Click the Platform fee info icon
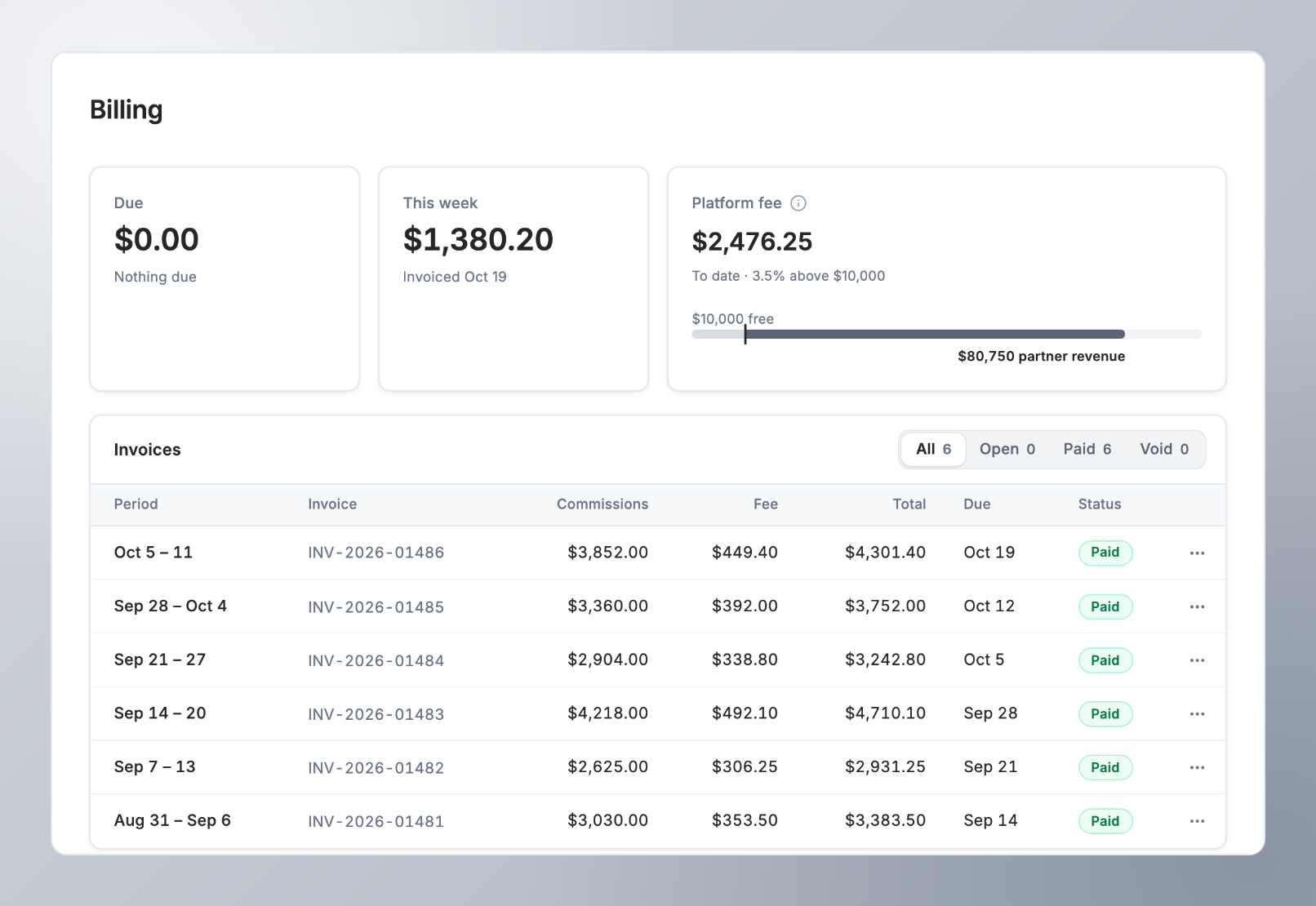The width and height of the screenshot is (1316, 906). pyautogui.click(x=798, y=203)
